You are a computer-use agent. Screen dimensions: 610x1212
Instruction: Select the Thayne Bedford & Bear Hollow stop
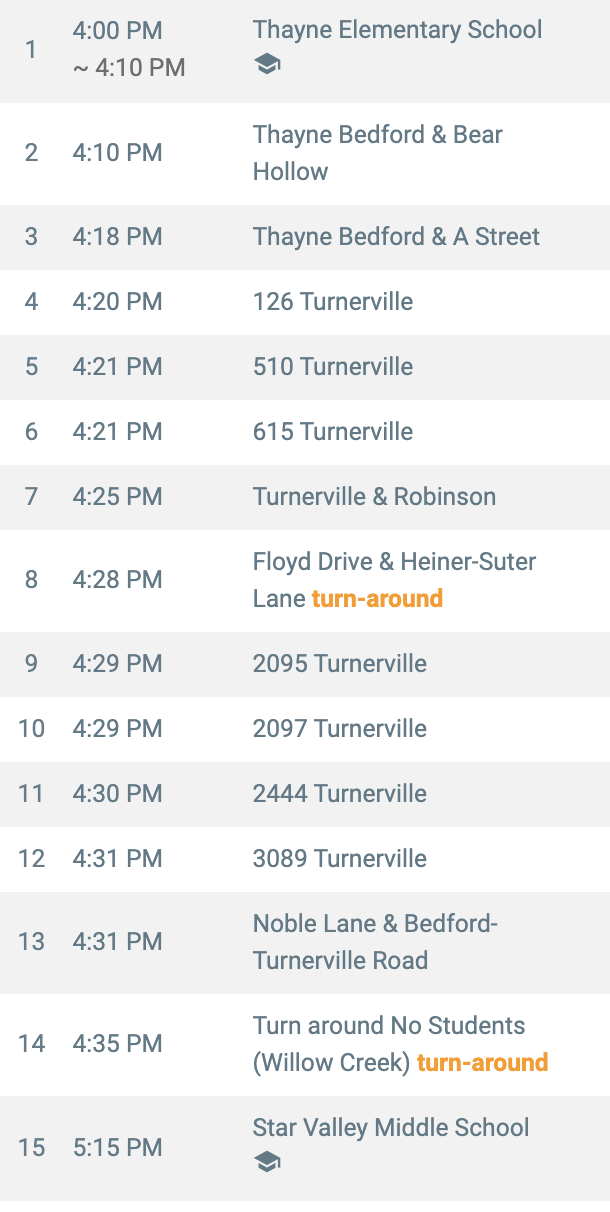377,152
